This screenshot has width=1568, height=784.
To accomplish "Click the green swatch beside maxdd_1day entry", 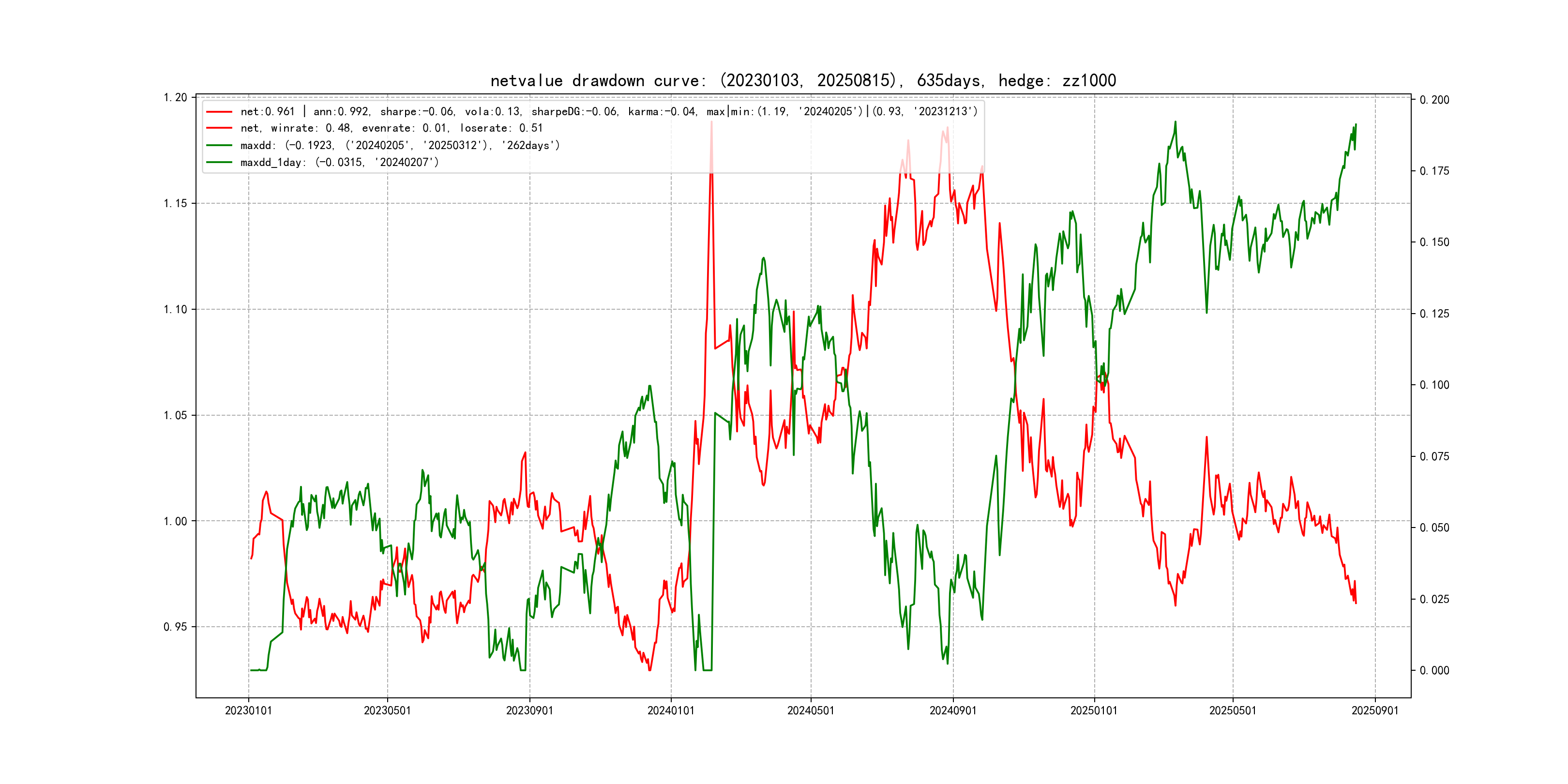I will tap(219, 163).
